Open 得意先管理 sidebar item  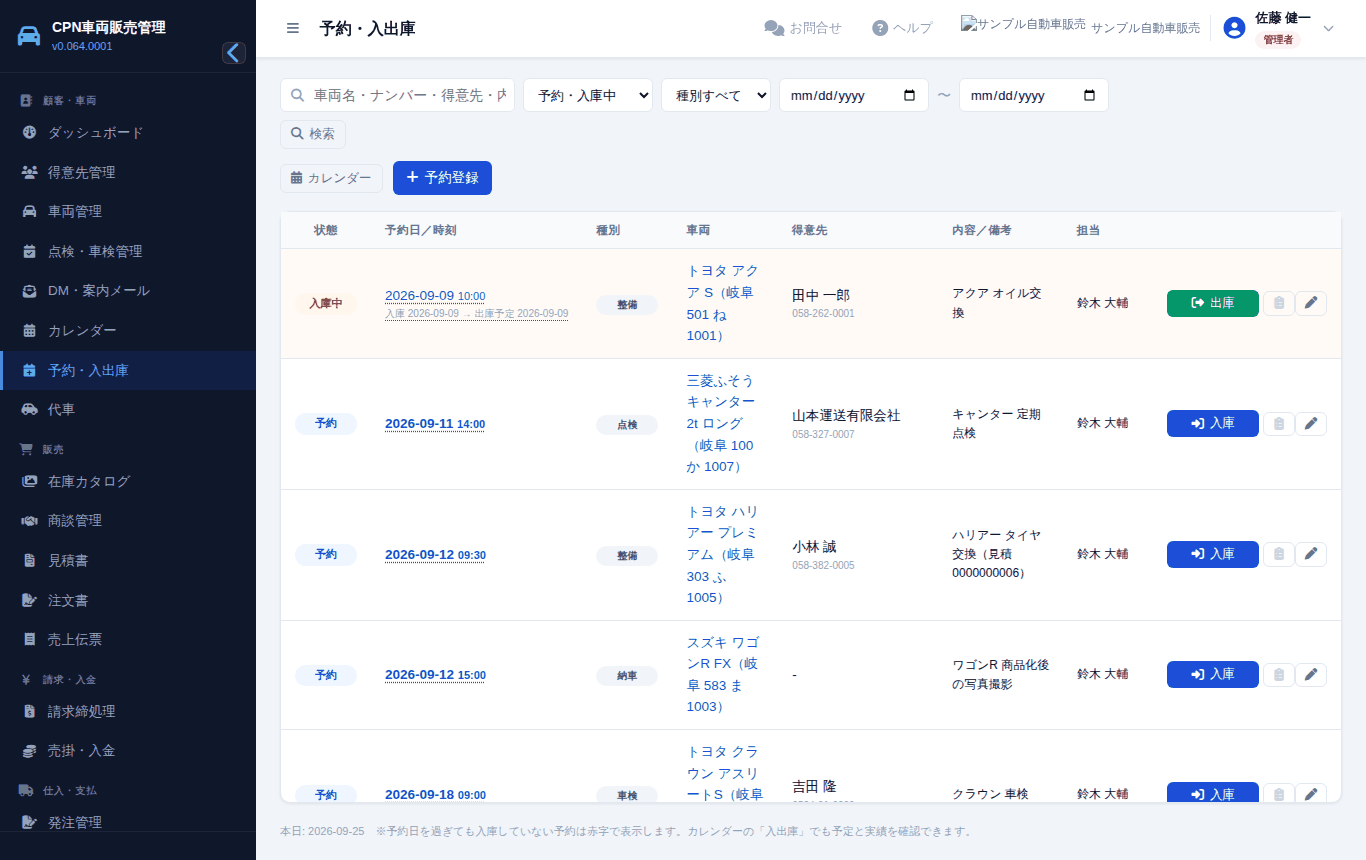128,172
